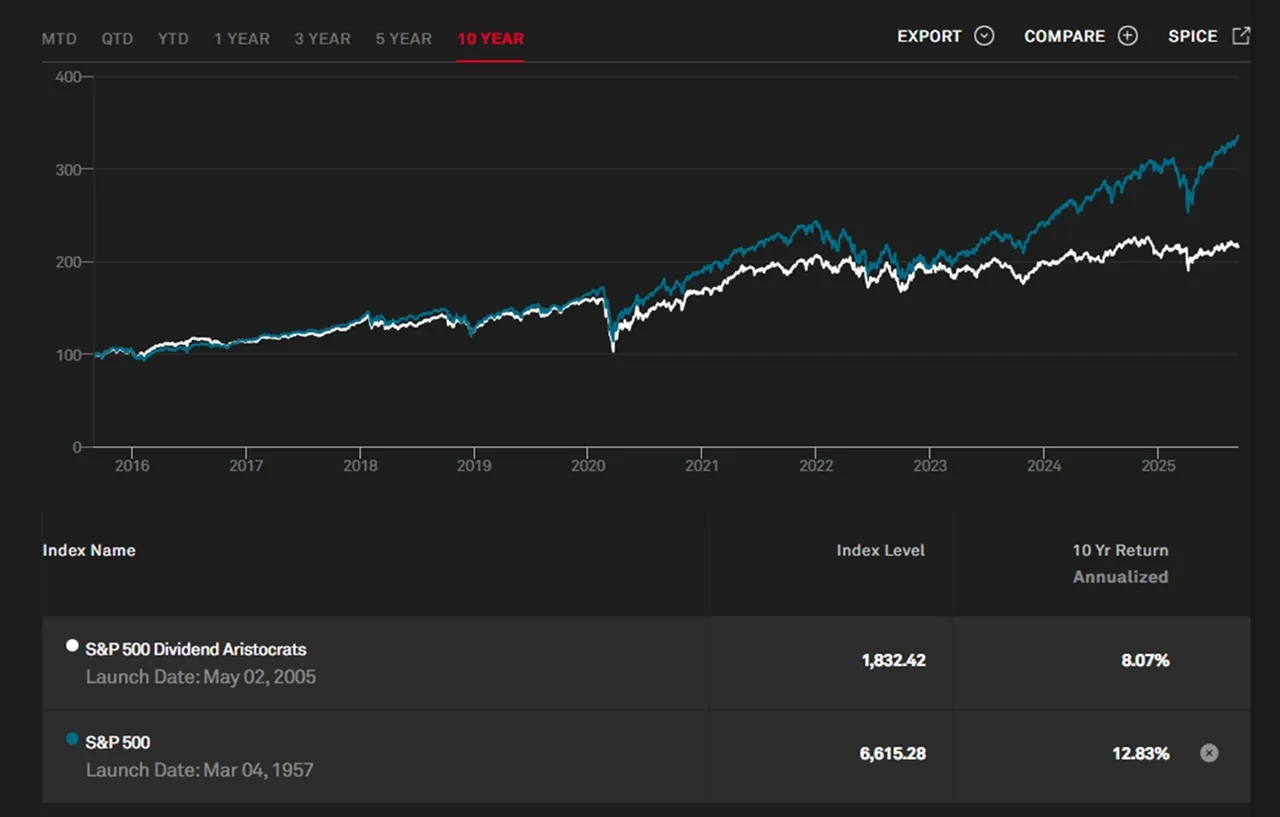
Task: Click S&P 500 Dividend Aristocrats index name
Action: pos(196,650)
